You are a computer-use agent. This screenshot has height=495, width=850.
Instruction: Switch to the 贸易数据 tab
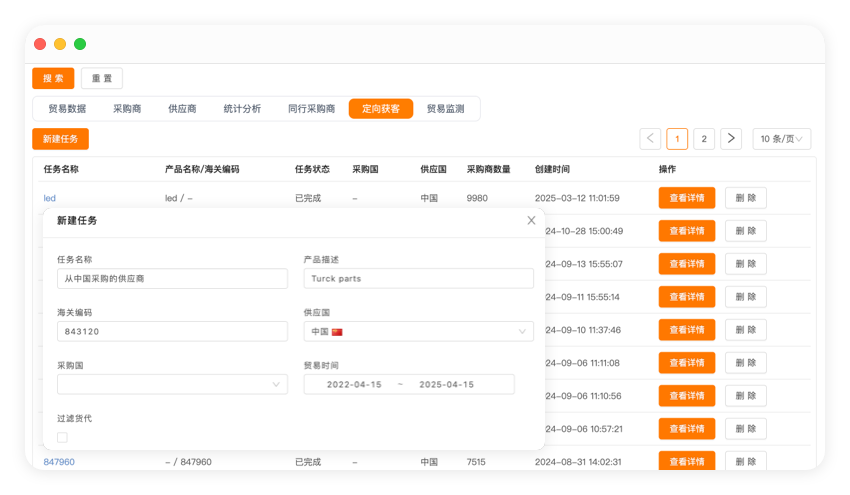coord(67,109)
